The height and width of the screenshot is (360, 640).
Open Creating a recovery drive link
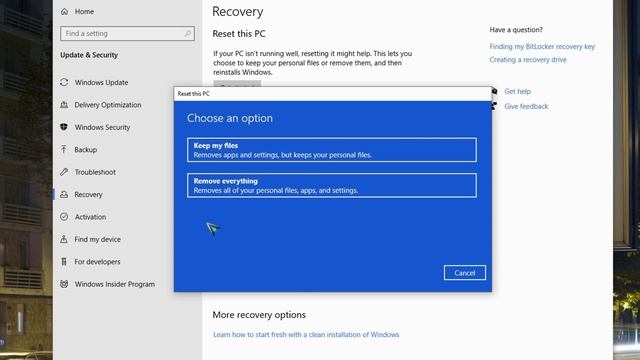(528, 60)
